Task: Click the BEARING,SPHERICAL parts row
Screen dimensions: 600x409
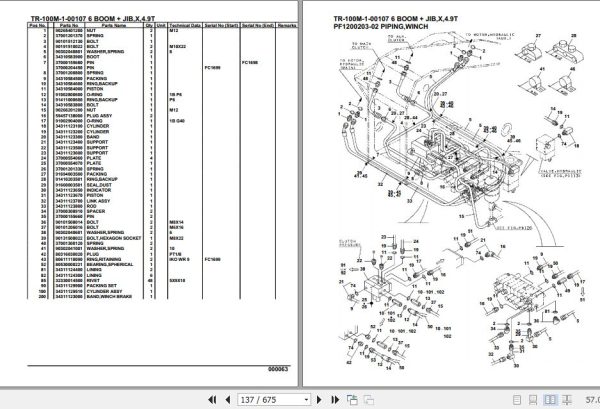Action: 162,264
